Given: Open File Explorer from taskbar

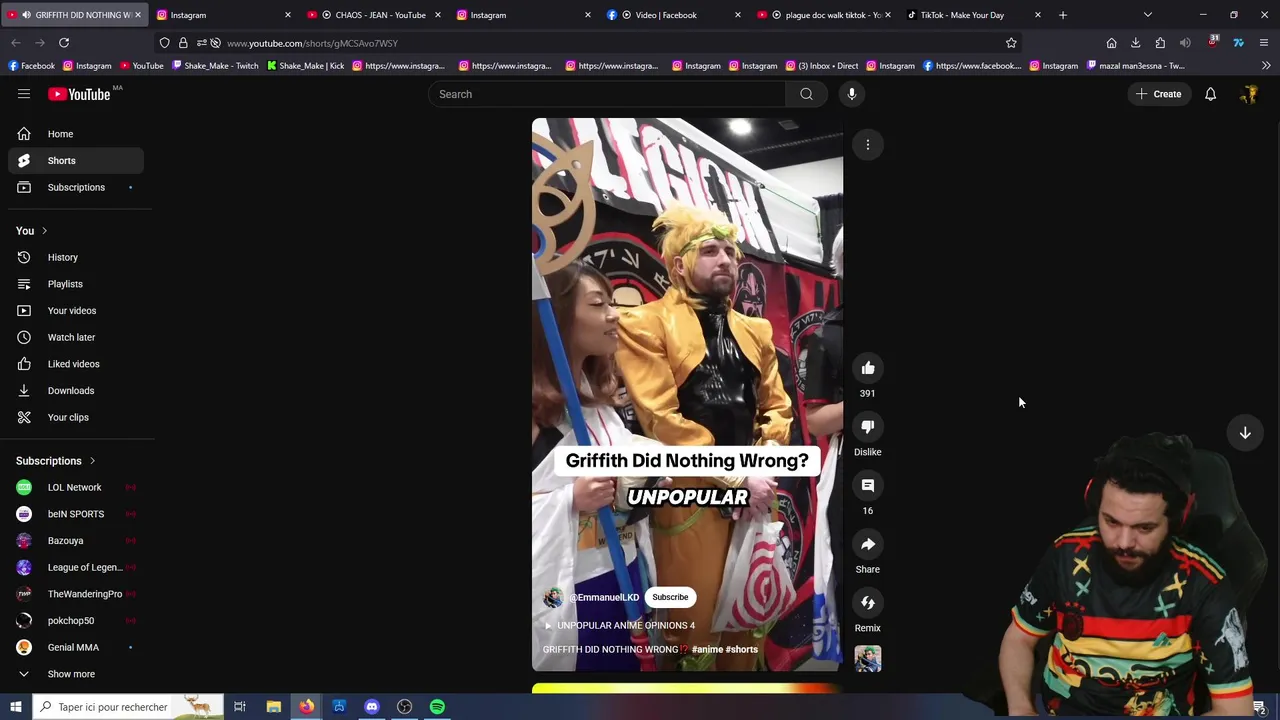Looking at the screenshot, I should pos(274,707).
